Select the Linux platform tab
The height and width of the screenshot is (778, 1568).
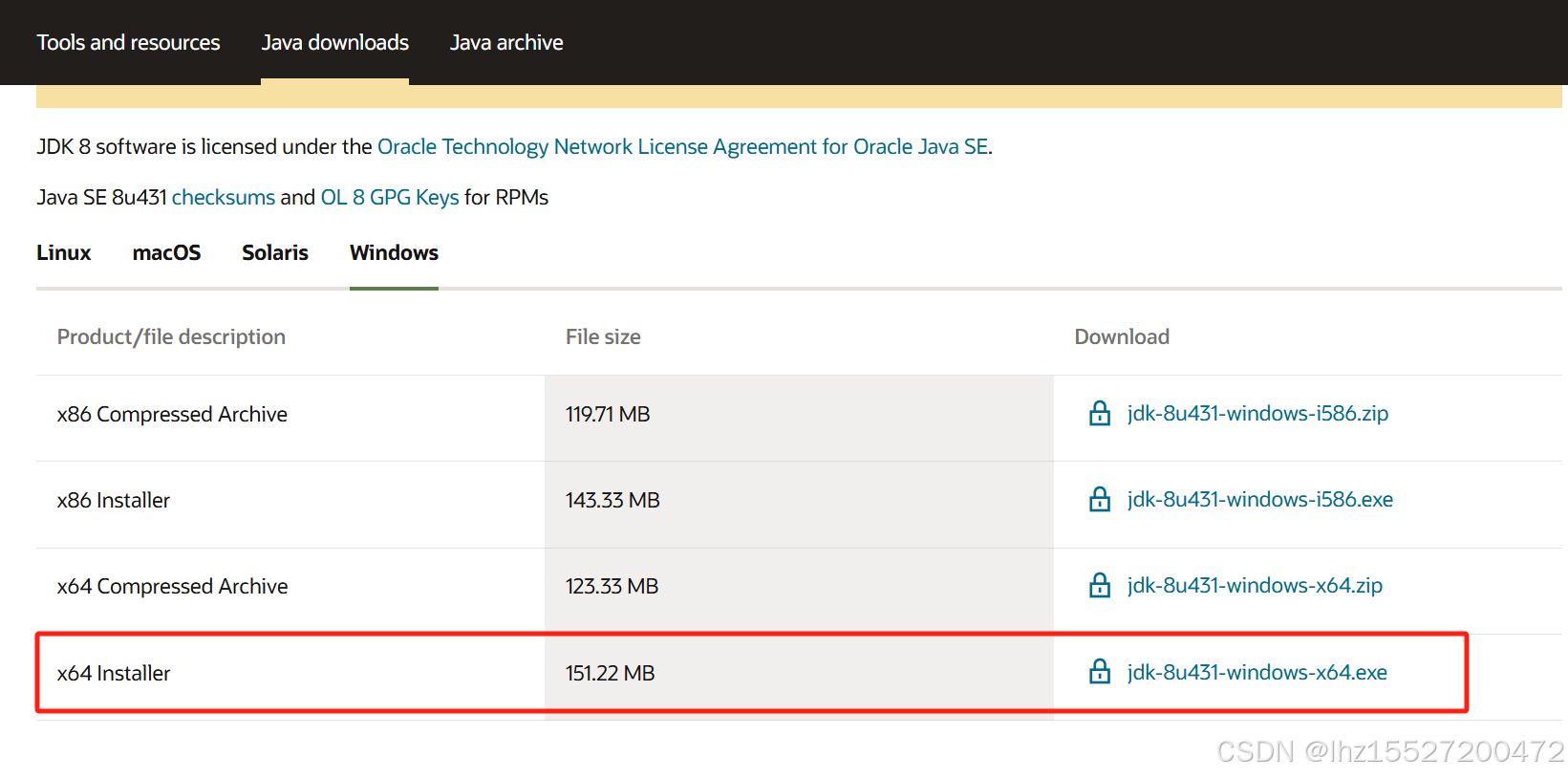[x=64, y=252]
